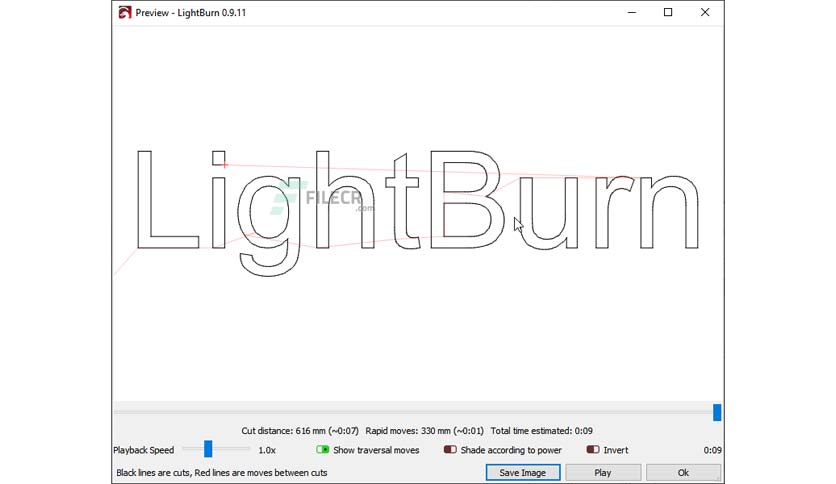The height and width of the screenshot is (484, 836).
Task: Click the Save Image button
Action: [x=522, y=473]
